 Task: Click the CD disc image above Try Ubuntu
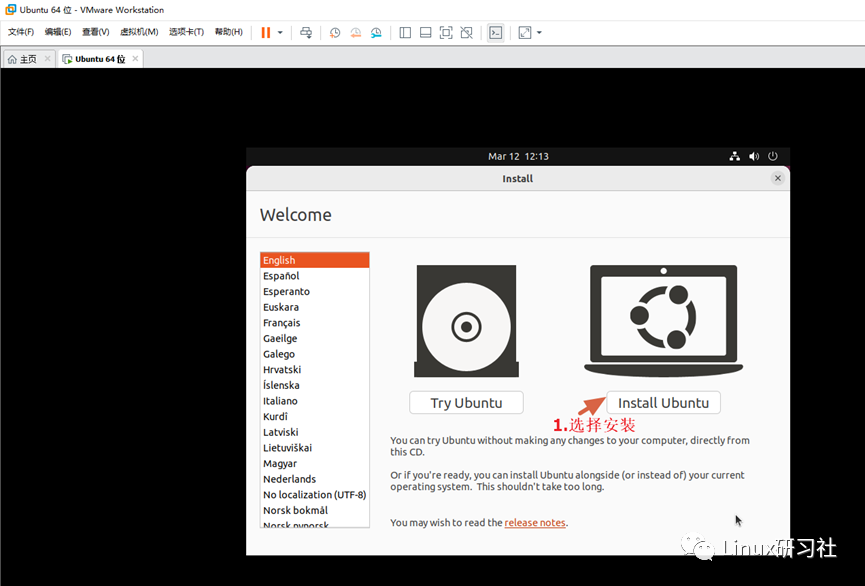[466, 321]
